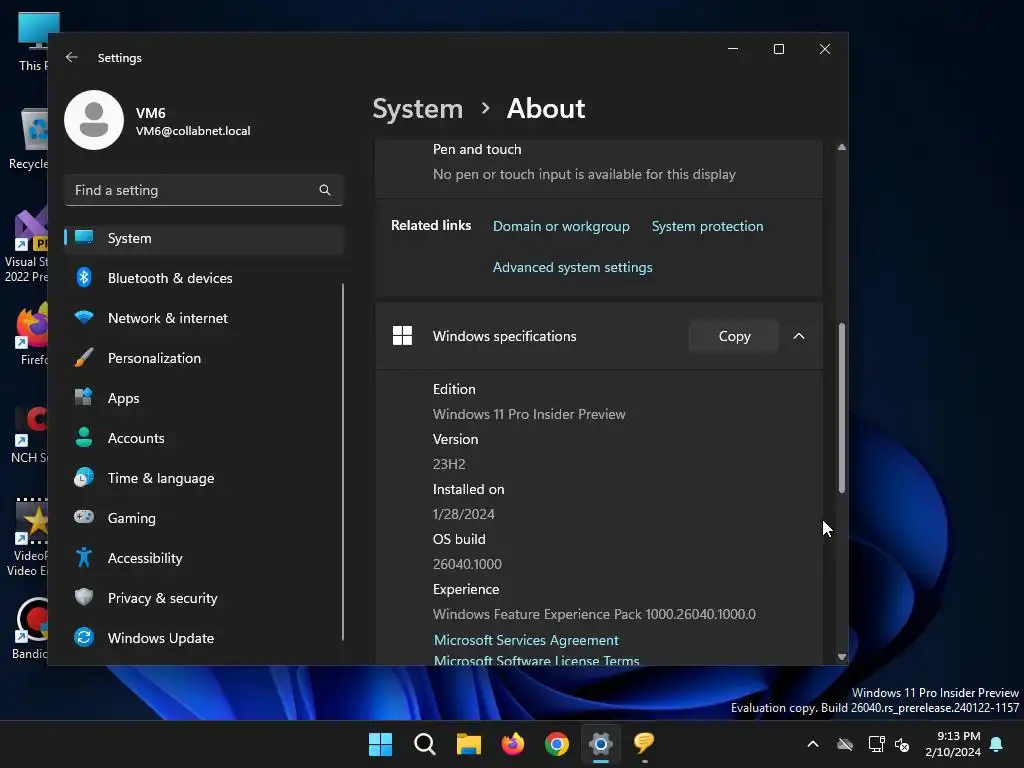Click the Network wifi icon in sidebar
1024x768 pixels.
pyautogui.click(x=84, y=317)
